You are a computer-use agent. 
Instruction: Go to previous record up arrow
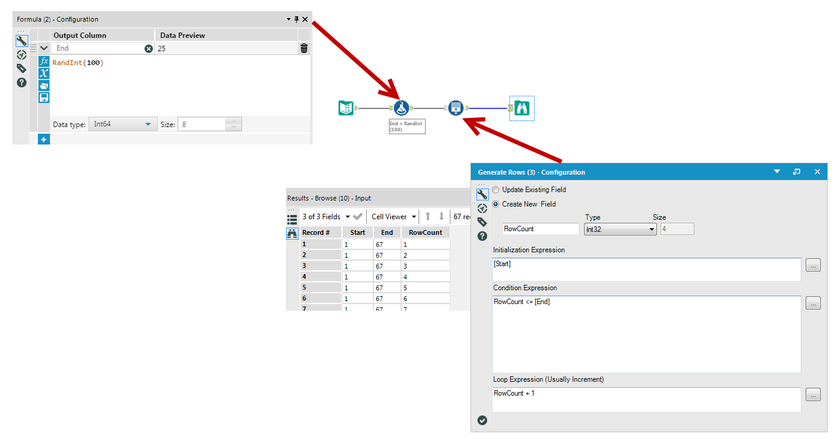pyautogui.click(x=428, y=216)
